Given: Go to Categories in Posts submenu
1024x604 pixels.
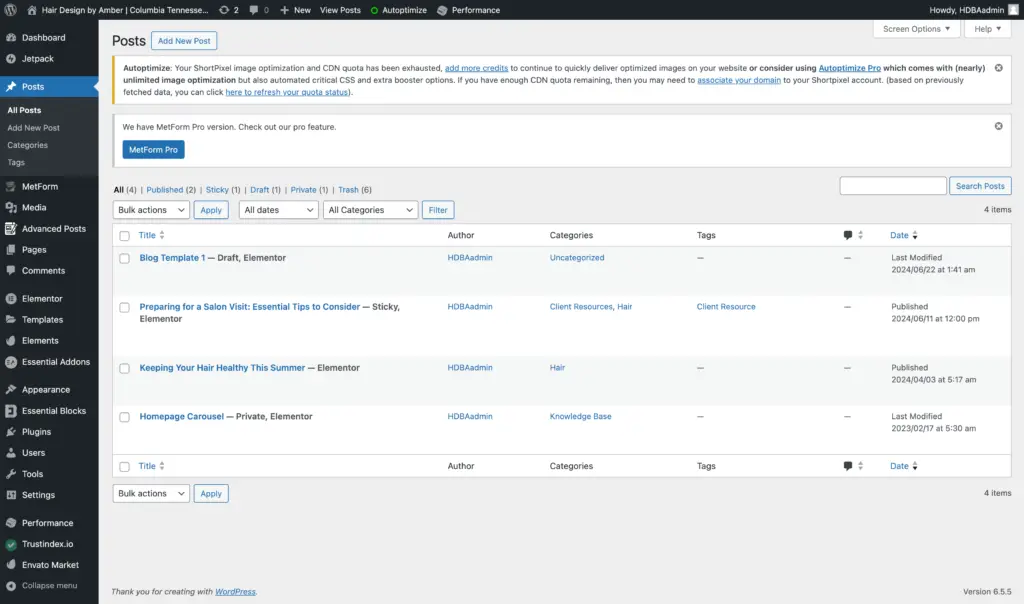Looking at the screenshot, I should pos(28,145).
